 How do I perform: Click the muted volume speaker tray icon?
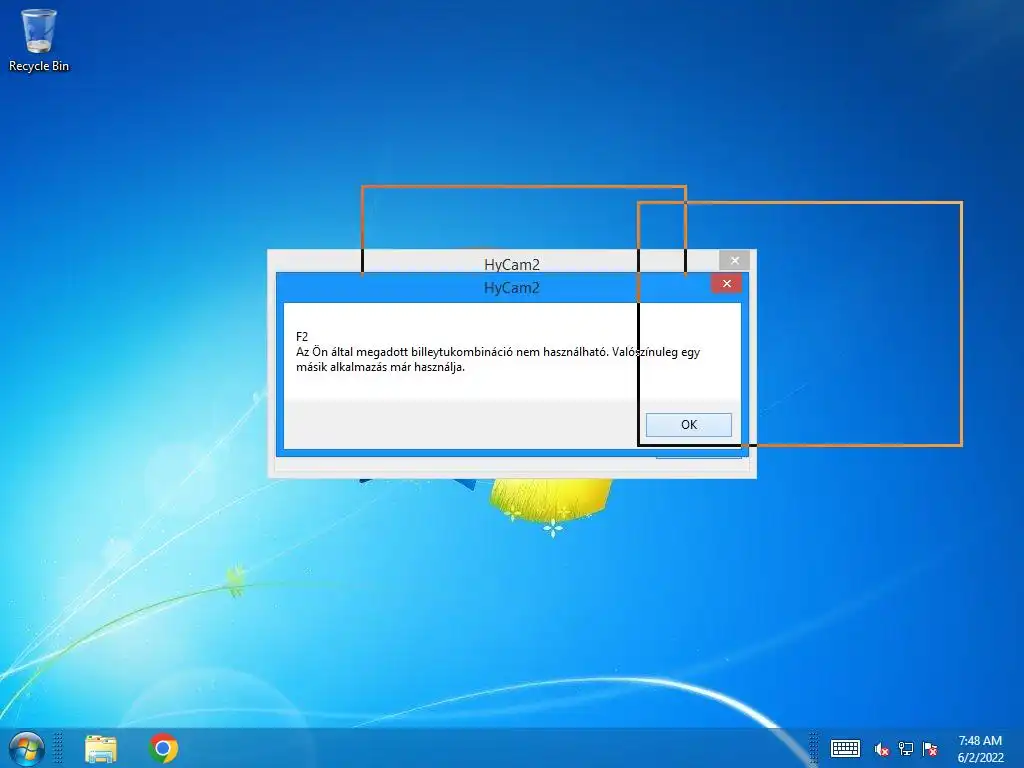881,749
